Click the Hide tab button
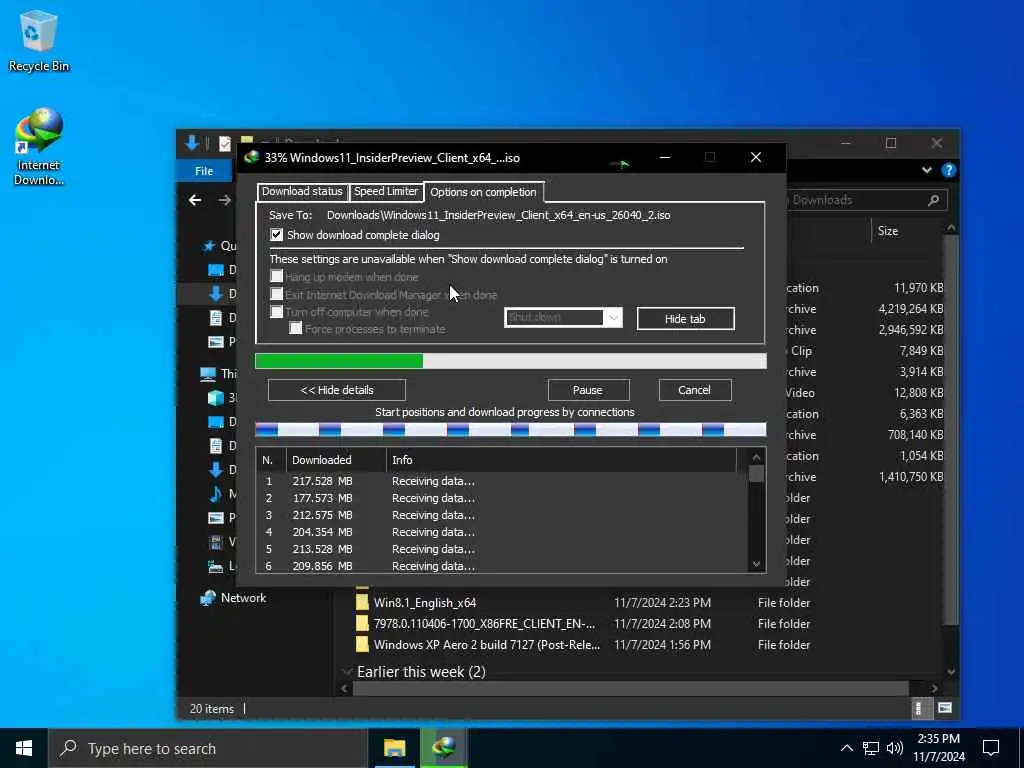The width and height of the screenshot is (1024, 768). point(685,319)
